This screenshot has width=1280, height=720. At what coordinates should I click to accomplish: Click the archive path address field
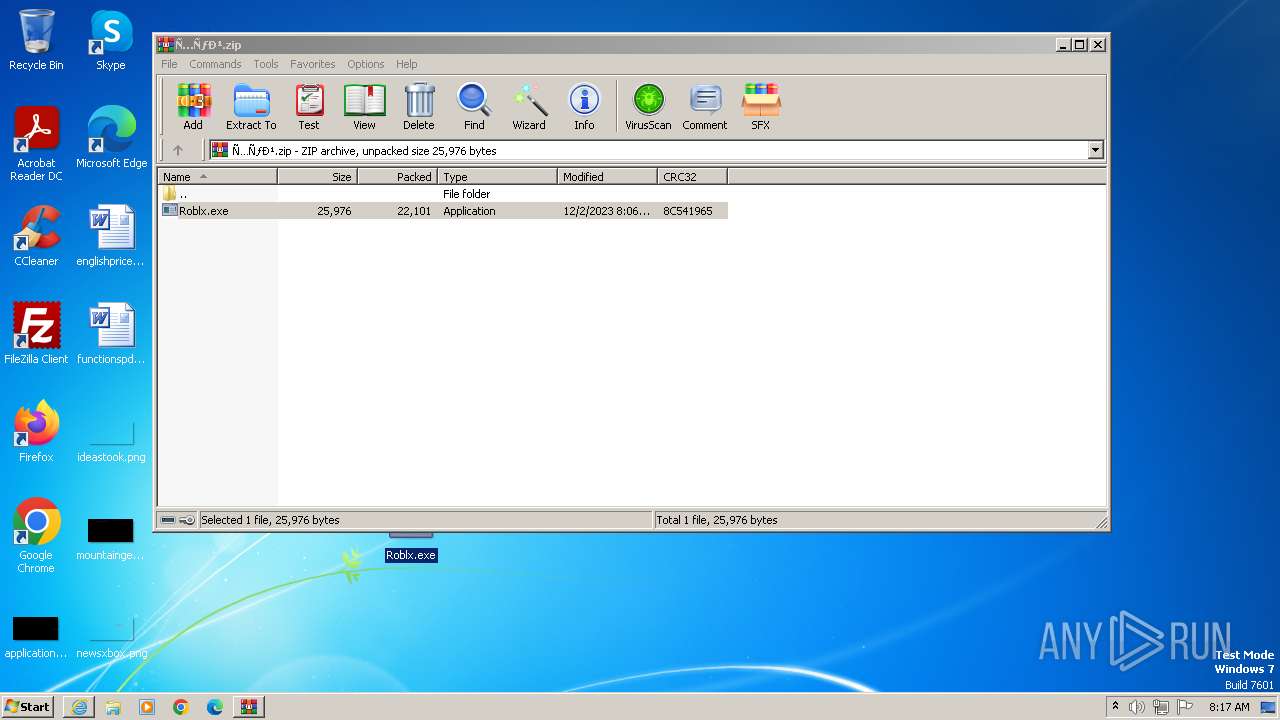(648, 150)
